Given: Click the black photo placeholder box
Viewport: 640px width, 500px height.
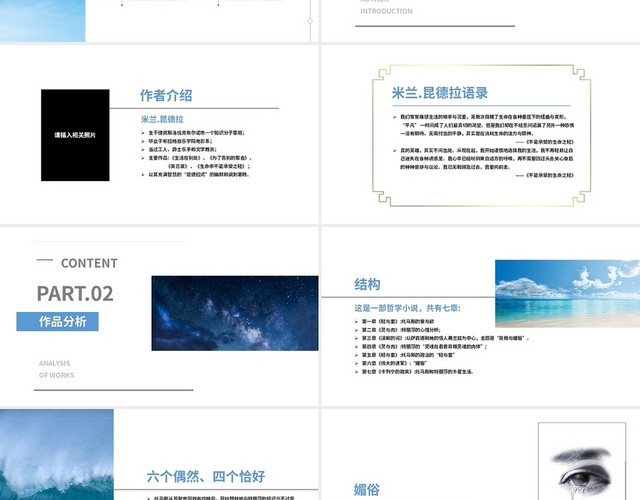Looking at the screenshot, I should tap(75, 135).
